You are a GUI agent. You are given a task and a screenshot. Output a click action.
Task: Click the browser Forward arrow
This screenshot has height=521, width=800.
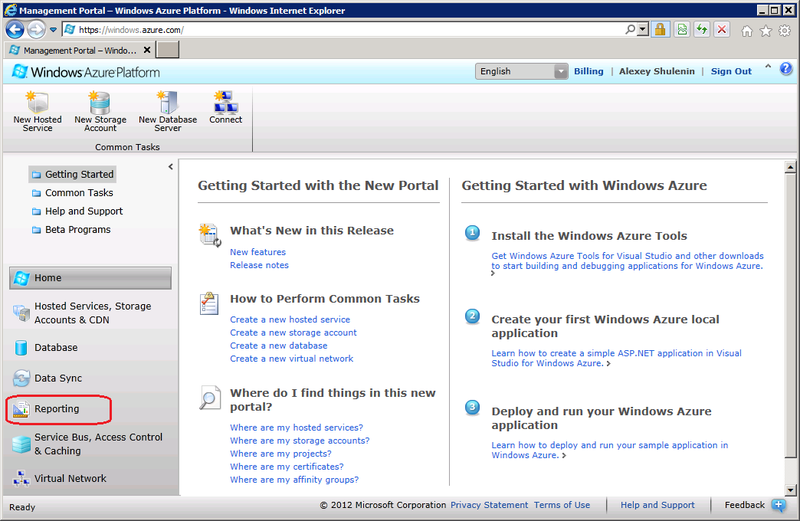(x=36, y=30)
